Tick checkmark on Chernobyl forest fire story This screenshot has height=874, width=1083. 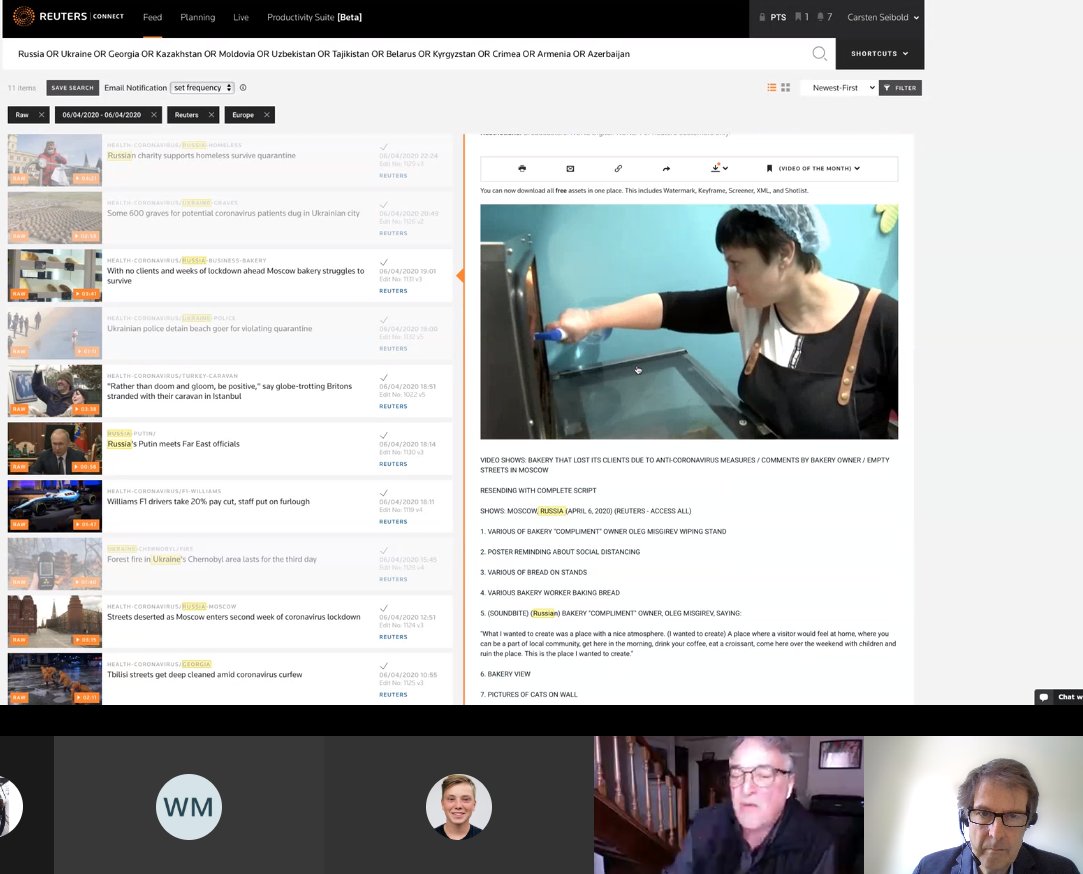pos(383,551)
